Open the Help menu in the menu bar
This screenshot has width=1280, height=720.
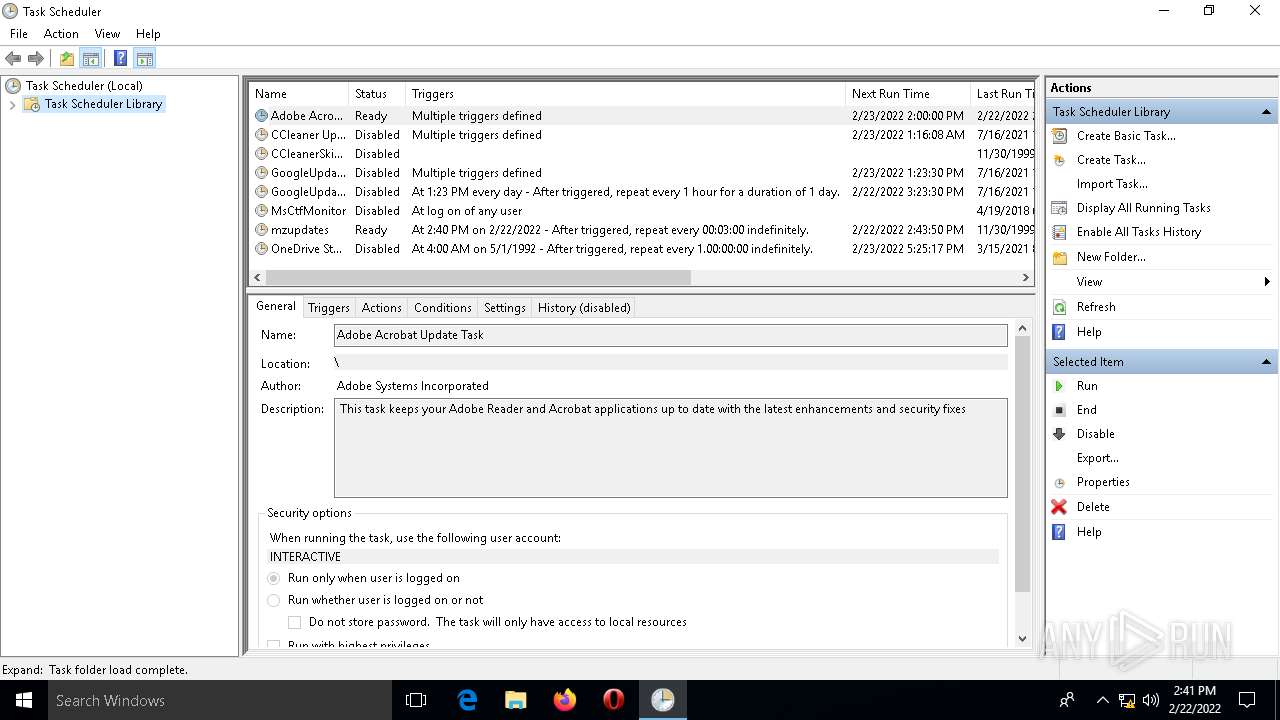point(148,33)
